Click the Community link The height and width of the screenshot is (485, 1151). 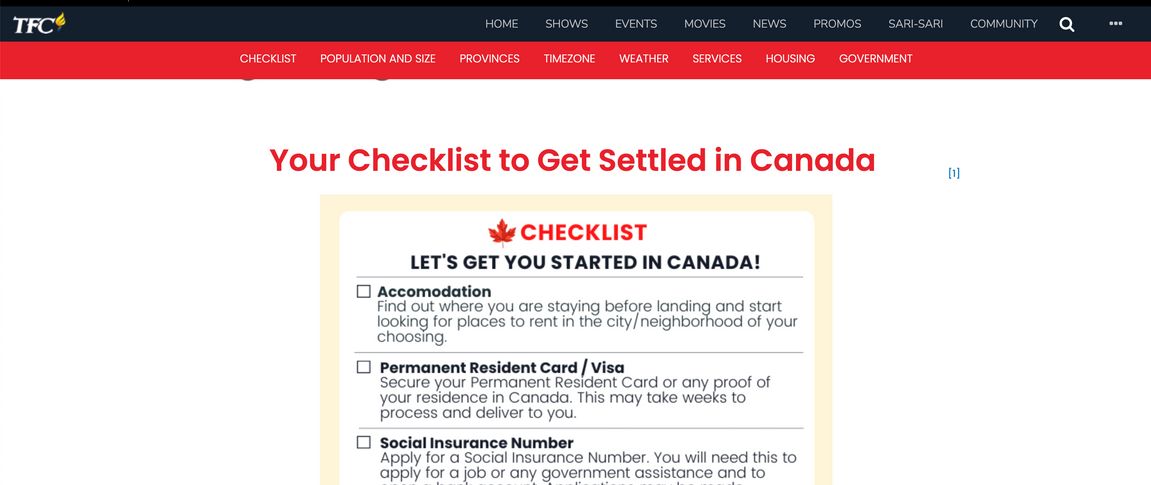click(x=1003, y=23)
